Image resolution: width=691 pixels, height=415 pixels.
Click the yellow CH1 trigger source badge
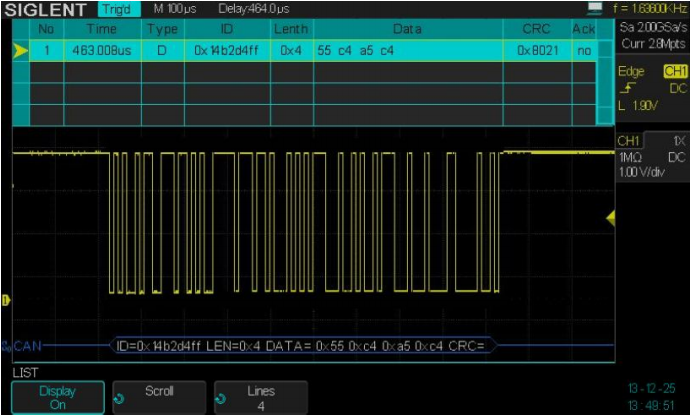(675, 71)
